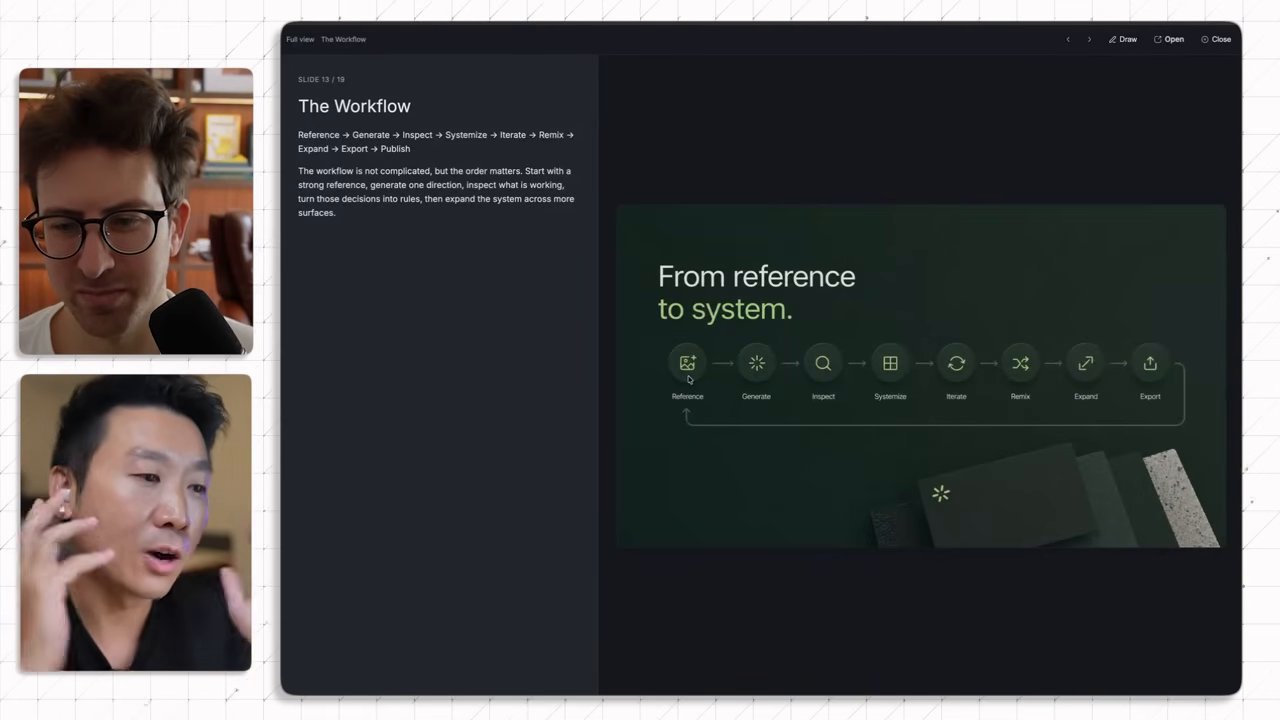This screenshot has height=720, width=1280.
Task: Click the Generate label under icon
Action: click(756, 396)
